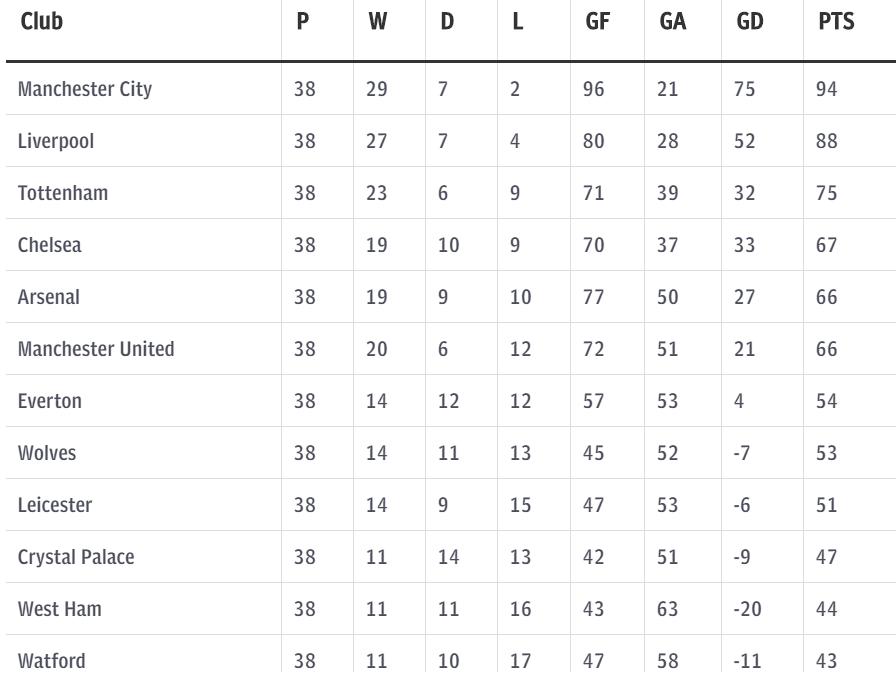Open the Chelsea club entry
This screenshot has width=896, height=696.
coord(50,245)
